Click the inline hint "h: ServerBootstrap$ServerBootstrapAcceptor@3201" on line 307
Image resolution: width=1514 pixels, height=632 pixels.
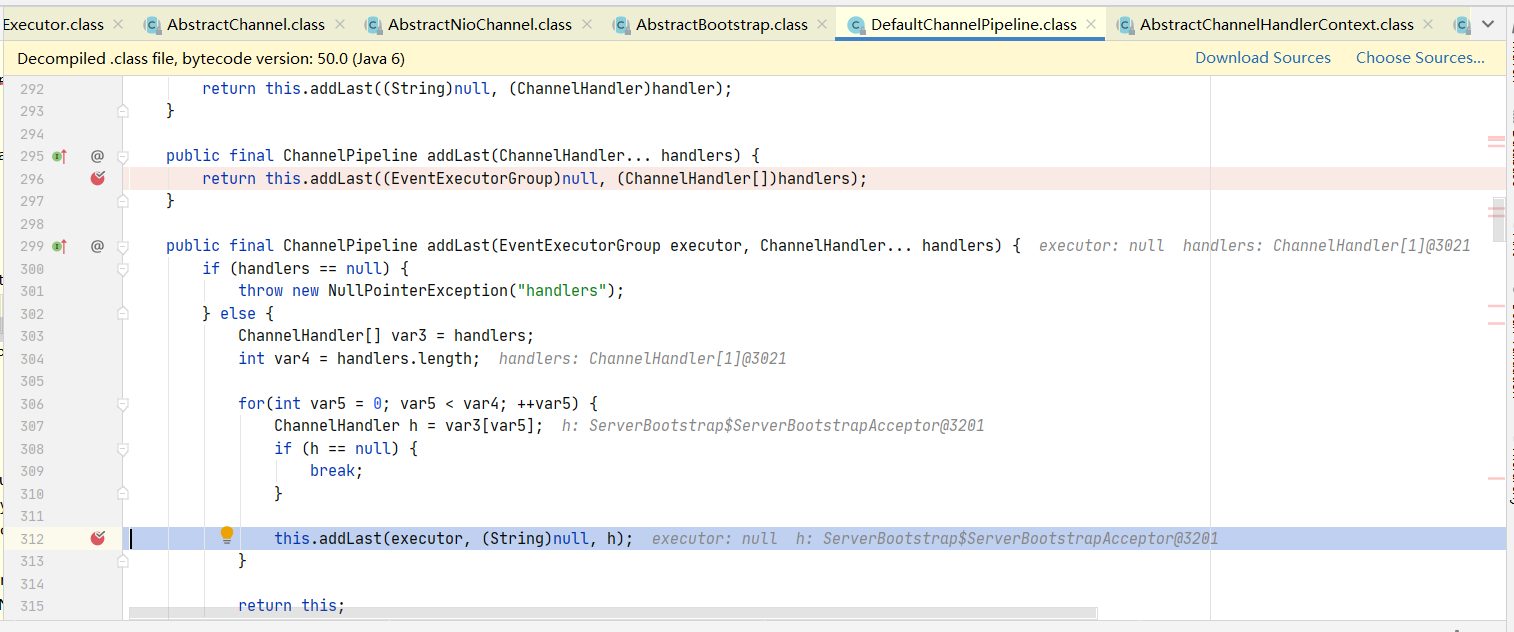[x=773, y=426]
